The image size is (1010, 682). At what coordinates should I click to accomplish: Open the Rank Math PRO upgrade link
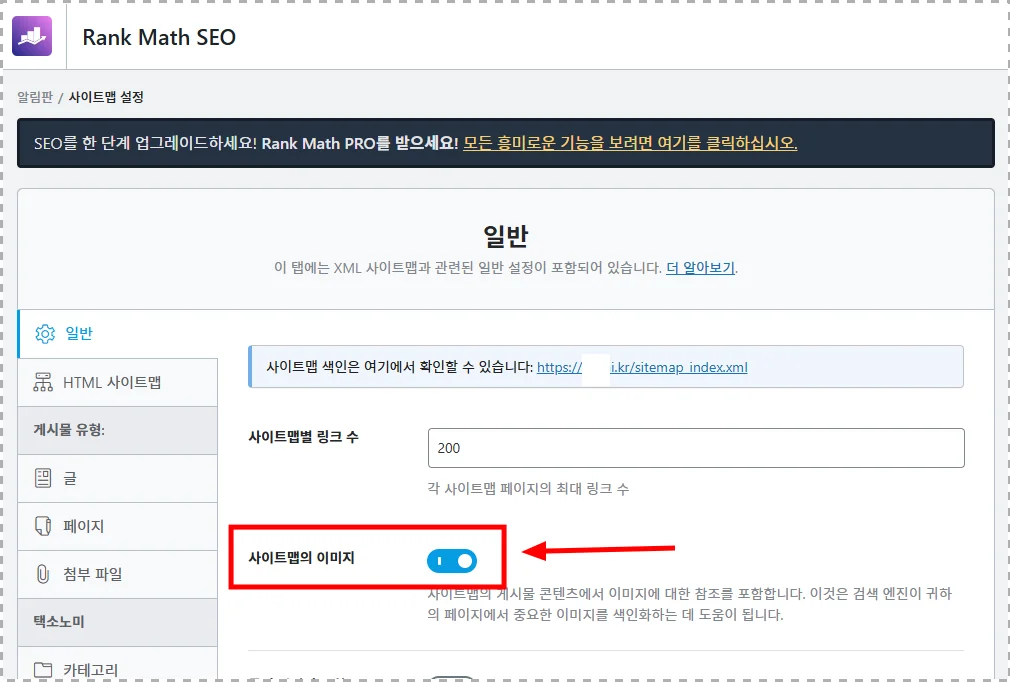630,143
